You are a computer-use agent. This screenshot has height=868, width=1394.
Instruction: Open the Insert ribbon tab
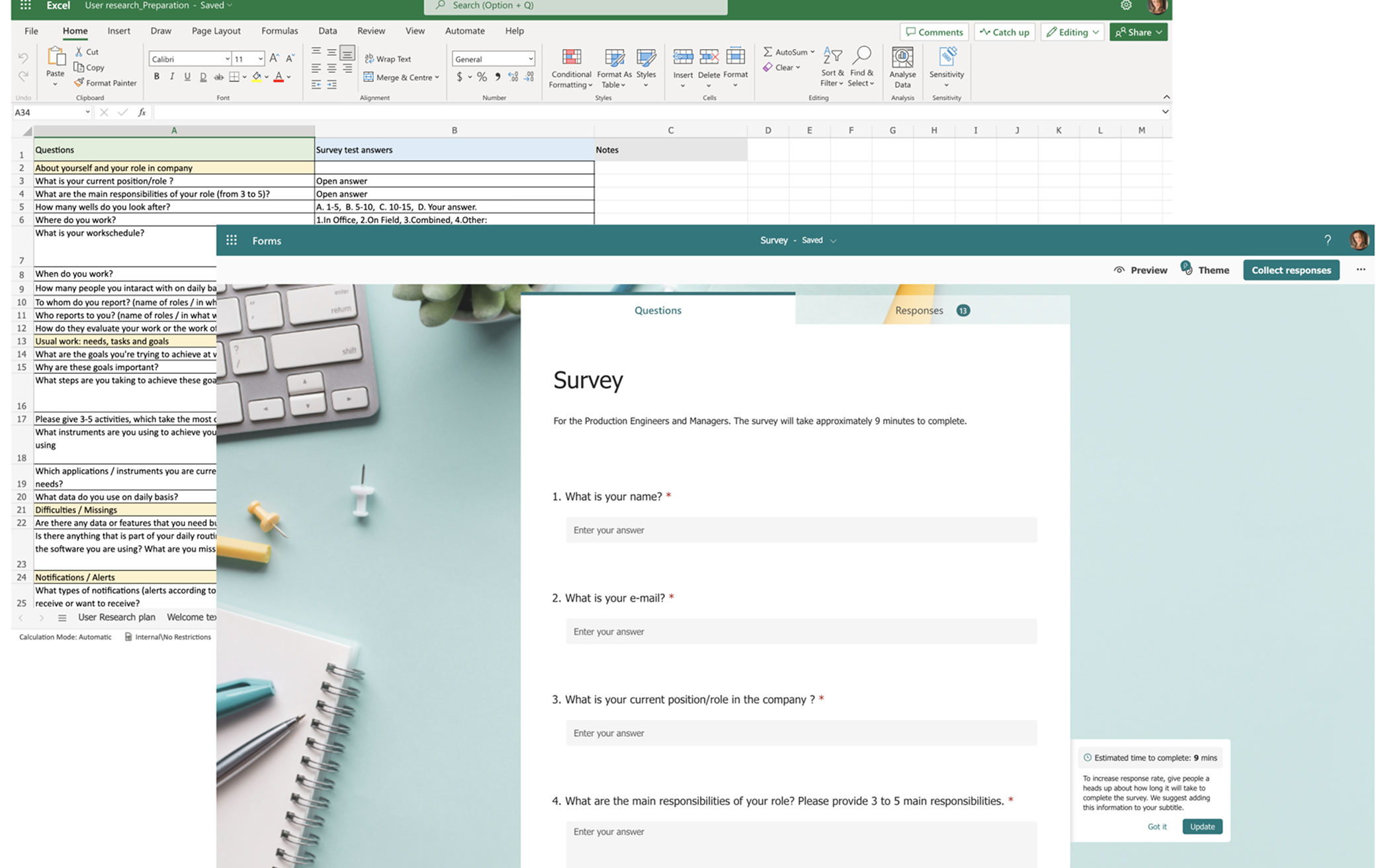coord(118,31)
